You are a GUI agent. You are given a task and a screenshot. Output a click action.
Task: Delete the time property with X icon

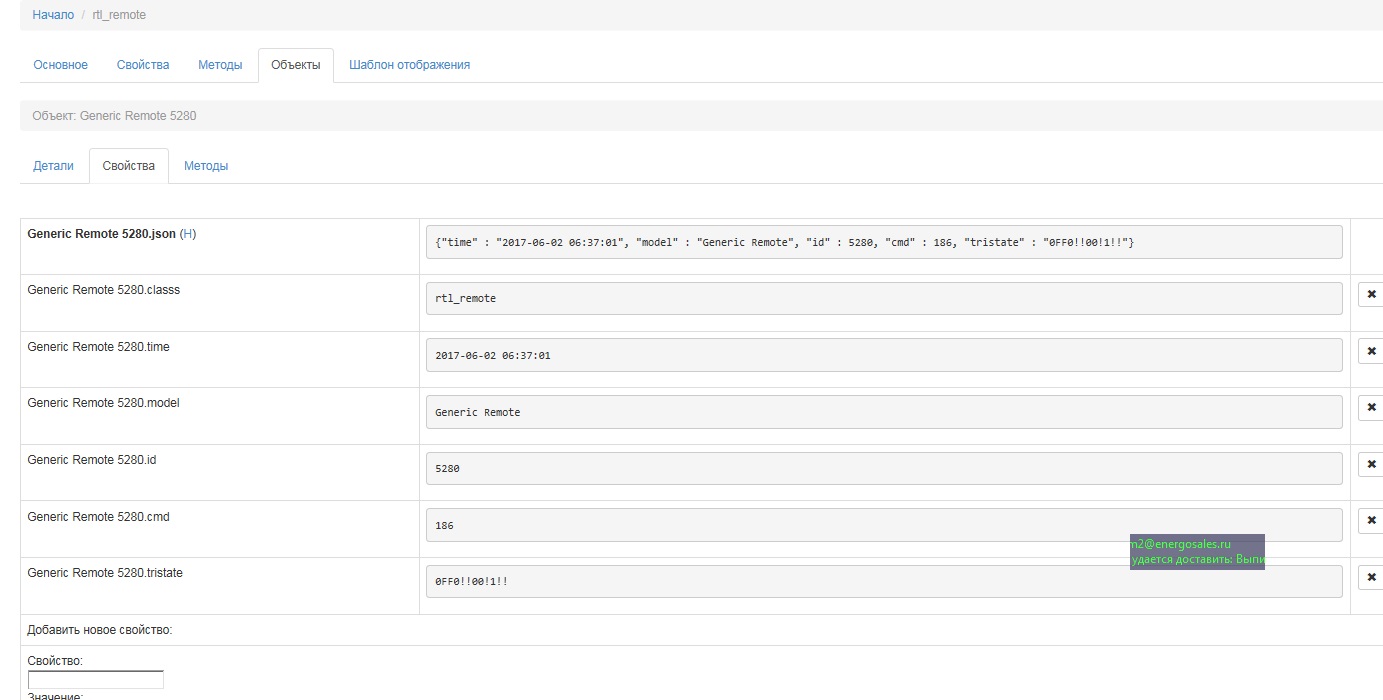(x=1371, y=351)
